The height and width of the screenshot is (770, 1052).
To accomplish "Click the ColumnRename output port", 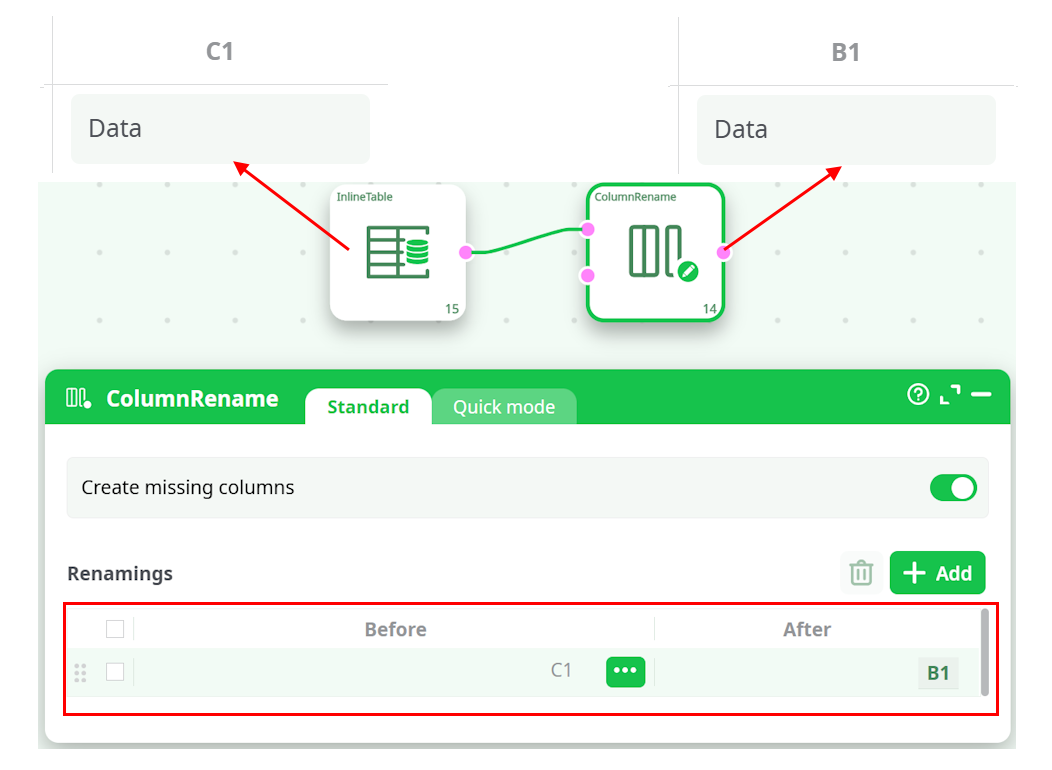I will (723, 252).
